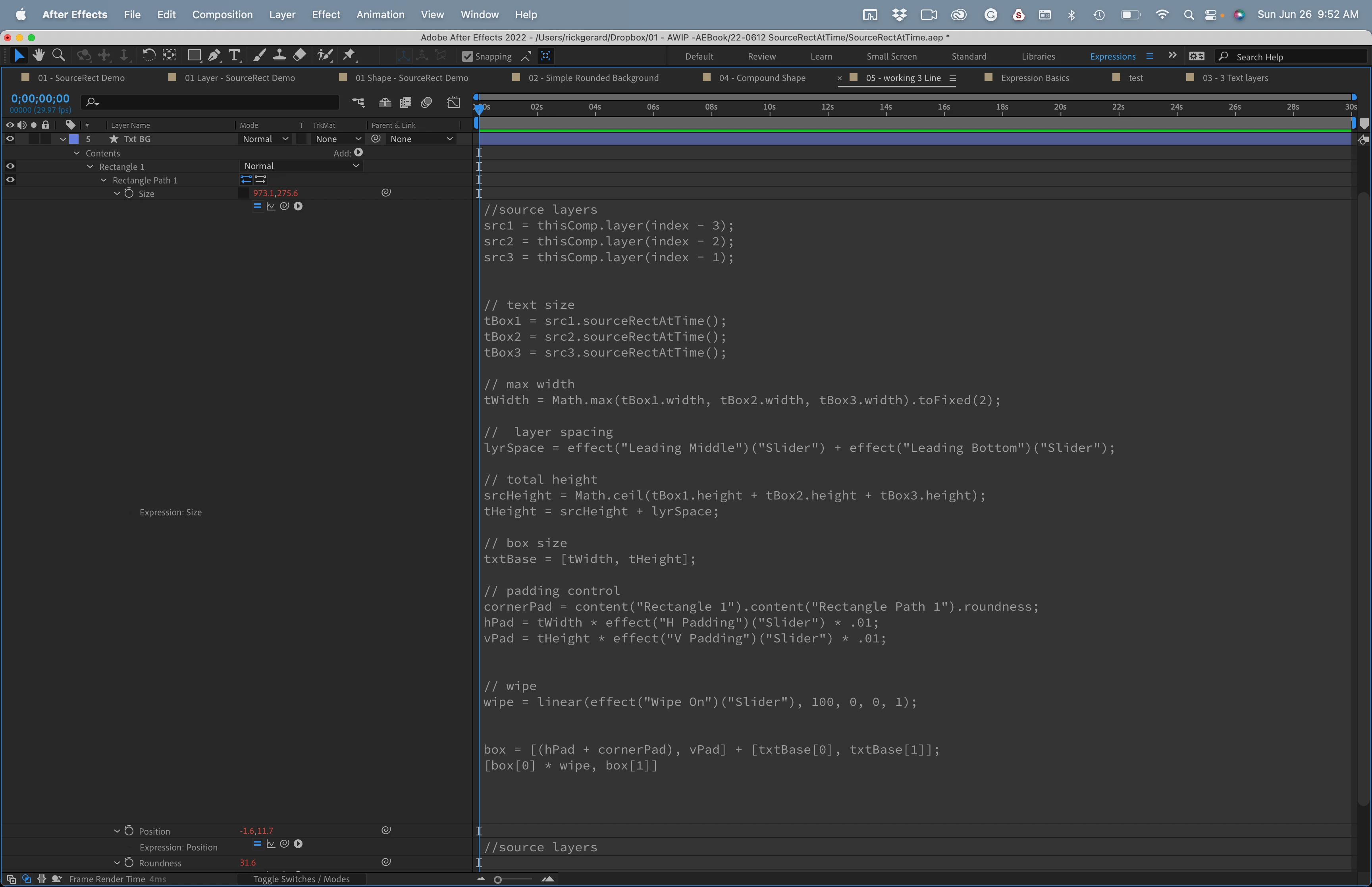Hide the Txt BG layer
Screen dimensions: 1372x887
(x=10, y=139)
